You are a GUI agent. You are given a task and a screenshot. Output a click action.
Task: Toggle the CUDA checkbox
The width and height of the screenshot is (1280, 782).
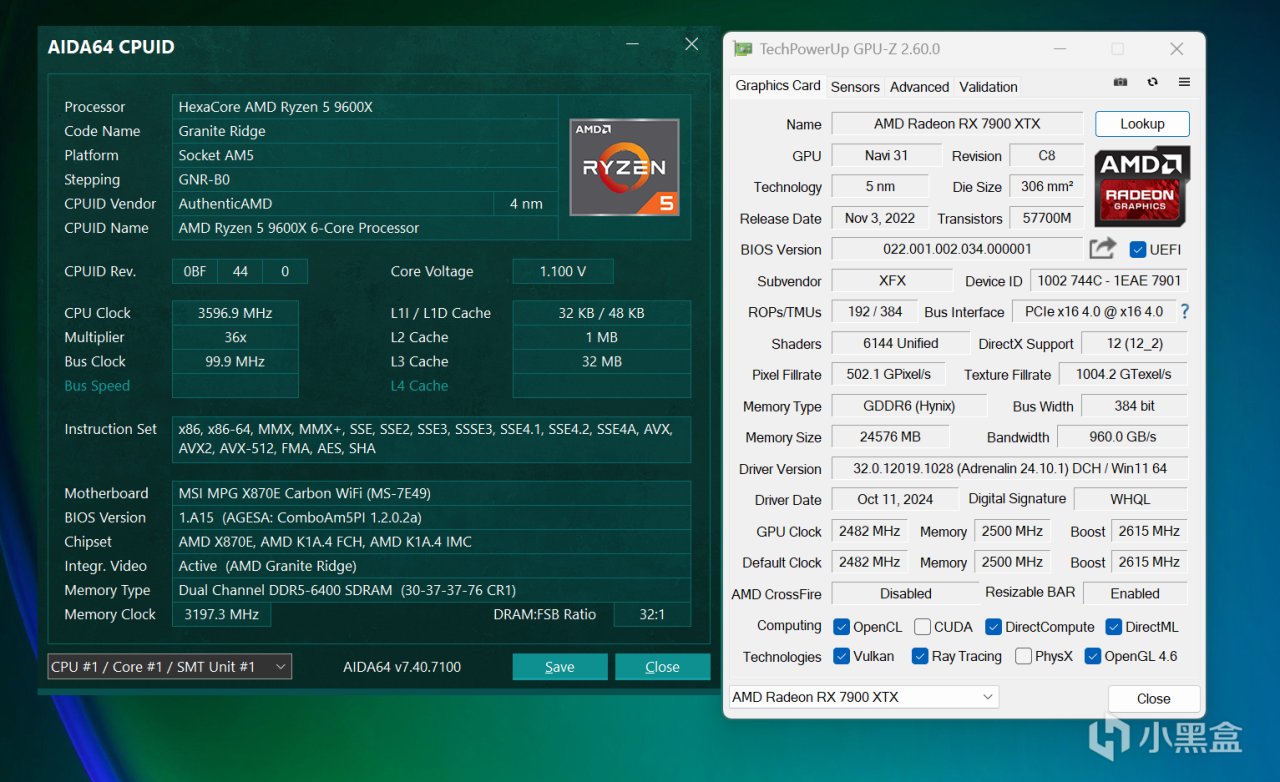(922, 626)
